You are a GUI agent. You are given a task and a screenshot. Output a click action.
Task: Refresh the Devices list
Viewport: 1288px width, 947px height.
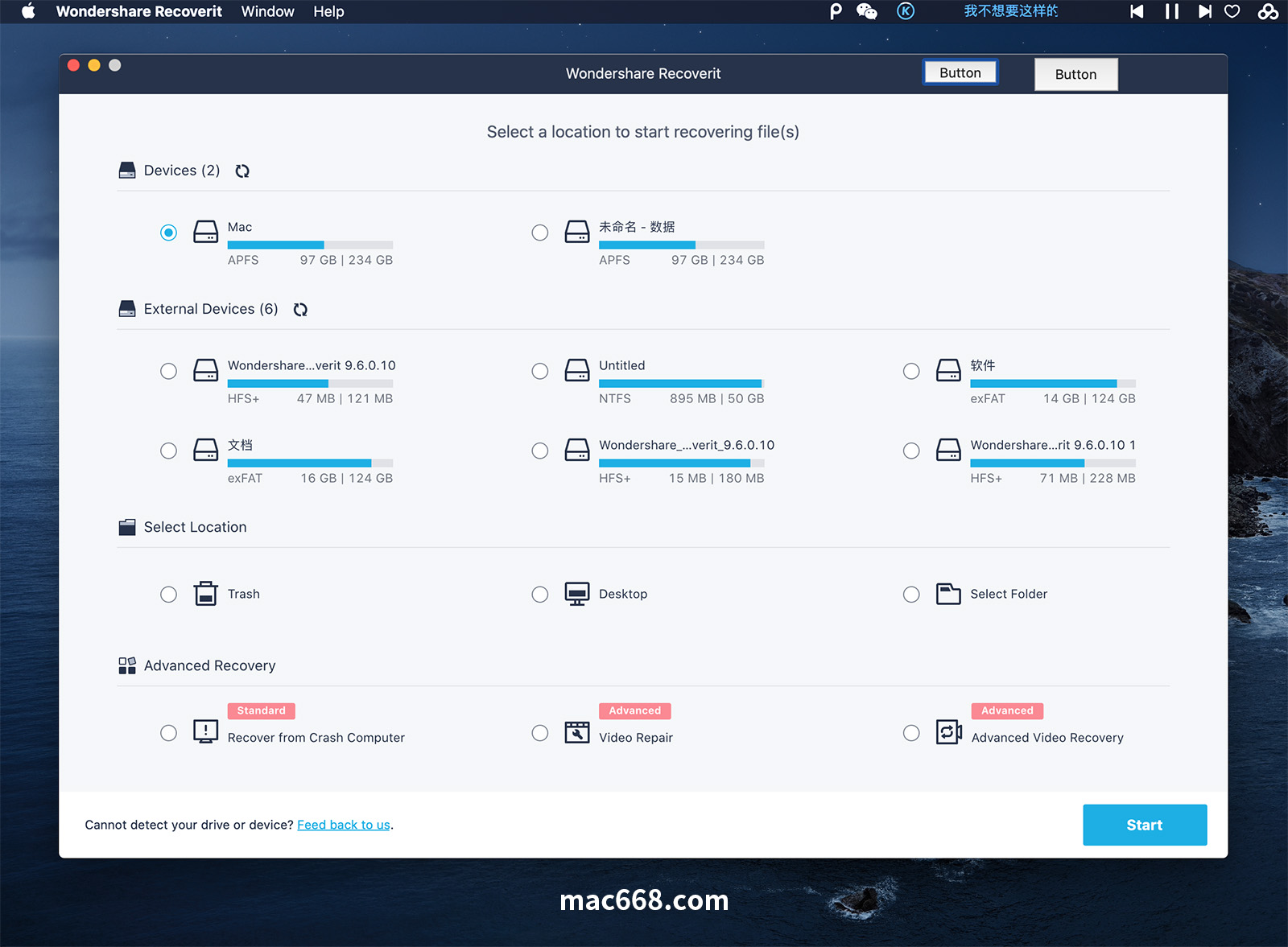tap(242, 171)
